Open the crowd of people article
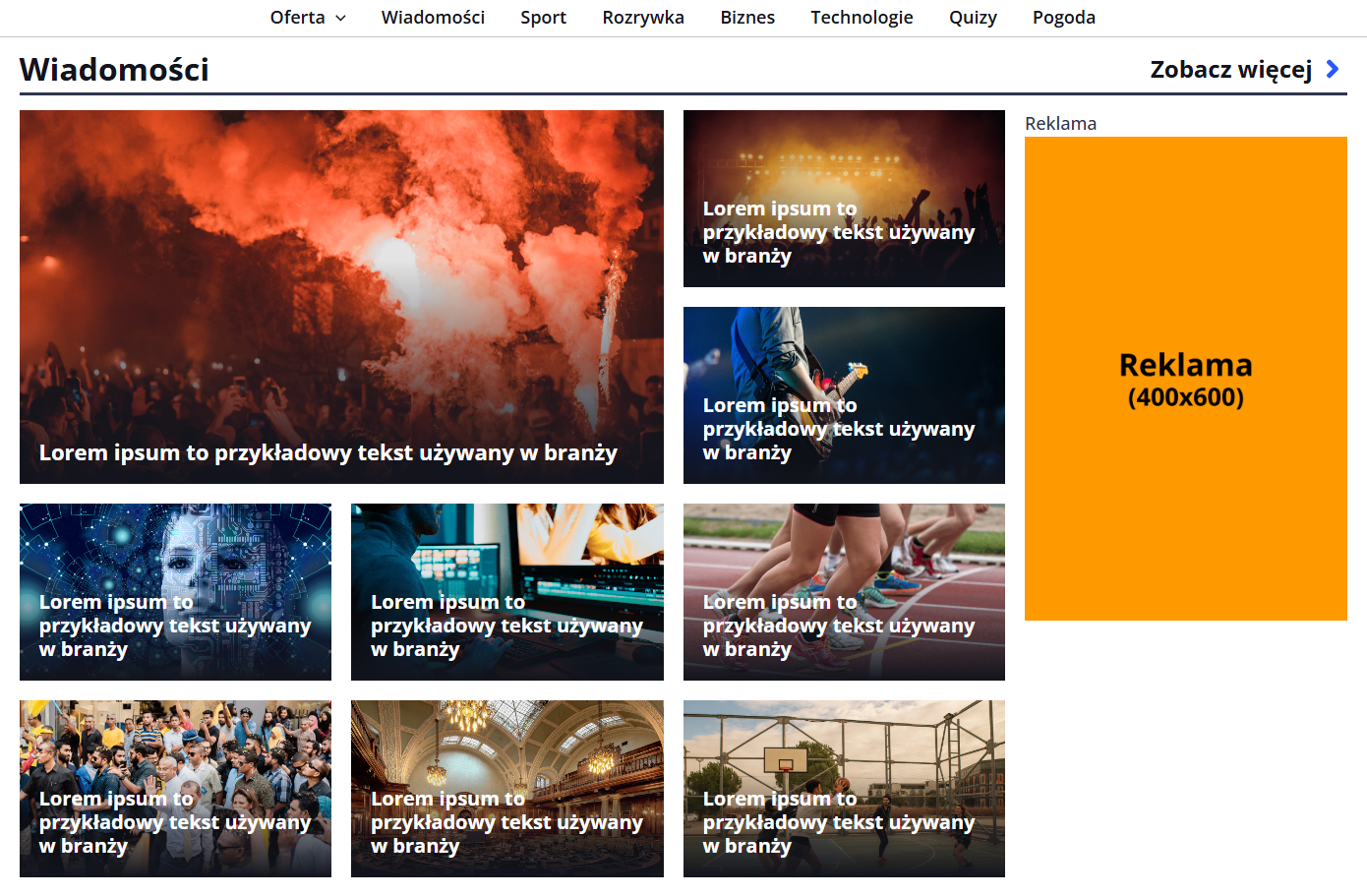Image resolution: width=1367 pixels, height=896 pixels. pyautogui.click(x=175, y=789)
